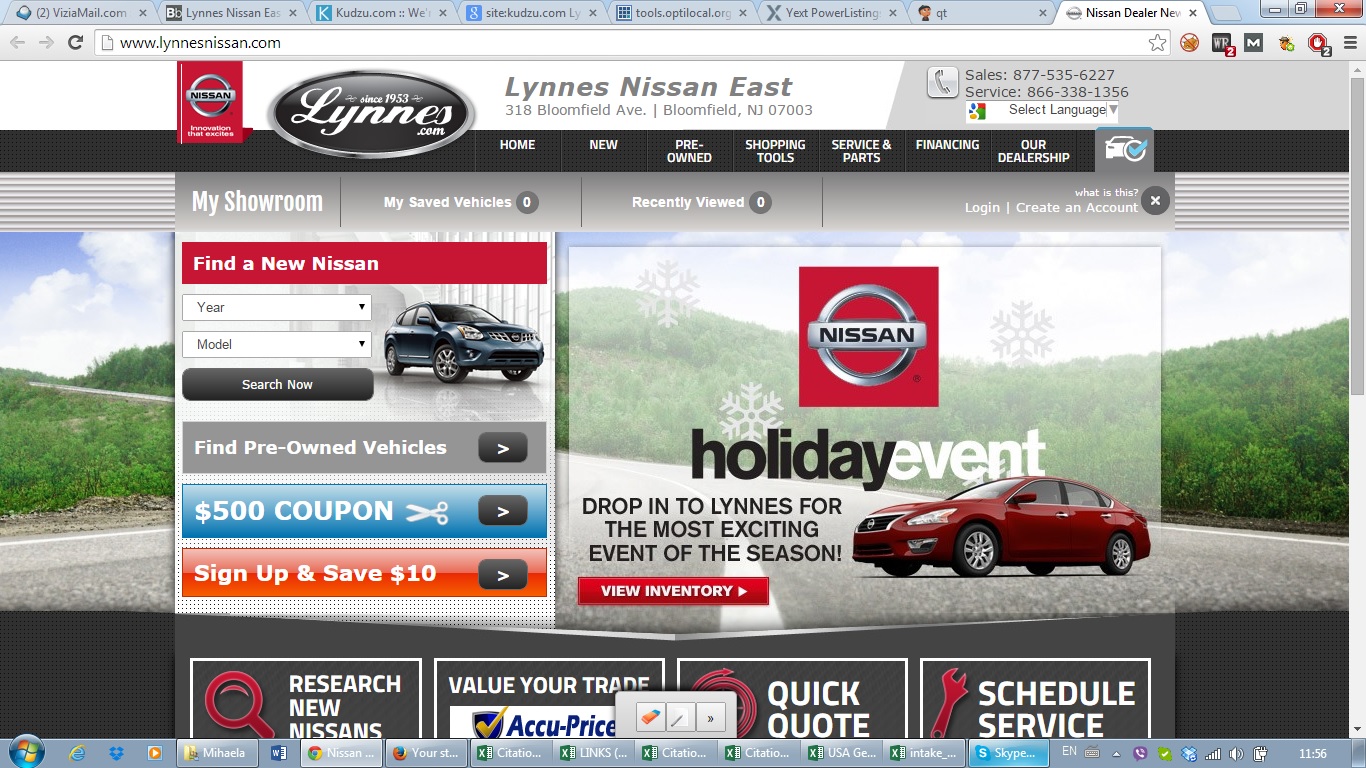
Task: Open the Lynnes.com oval logo
Action: tap(371, 114)
